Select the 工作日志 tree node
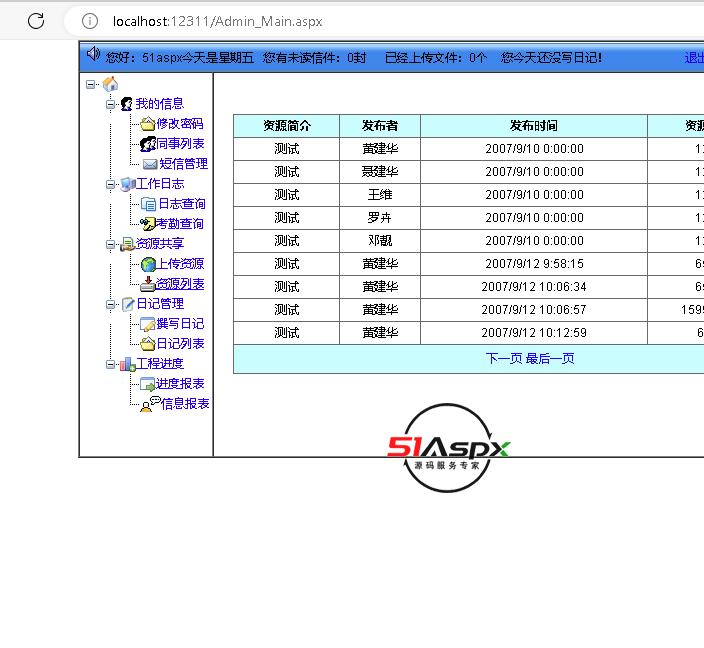The height and width of the screenshot is (648, 704). coord(160,184)
